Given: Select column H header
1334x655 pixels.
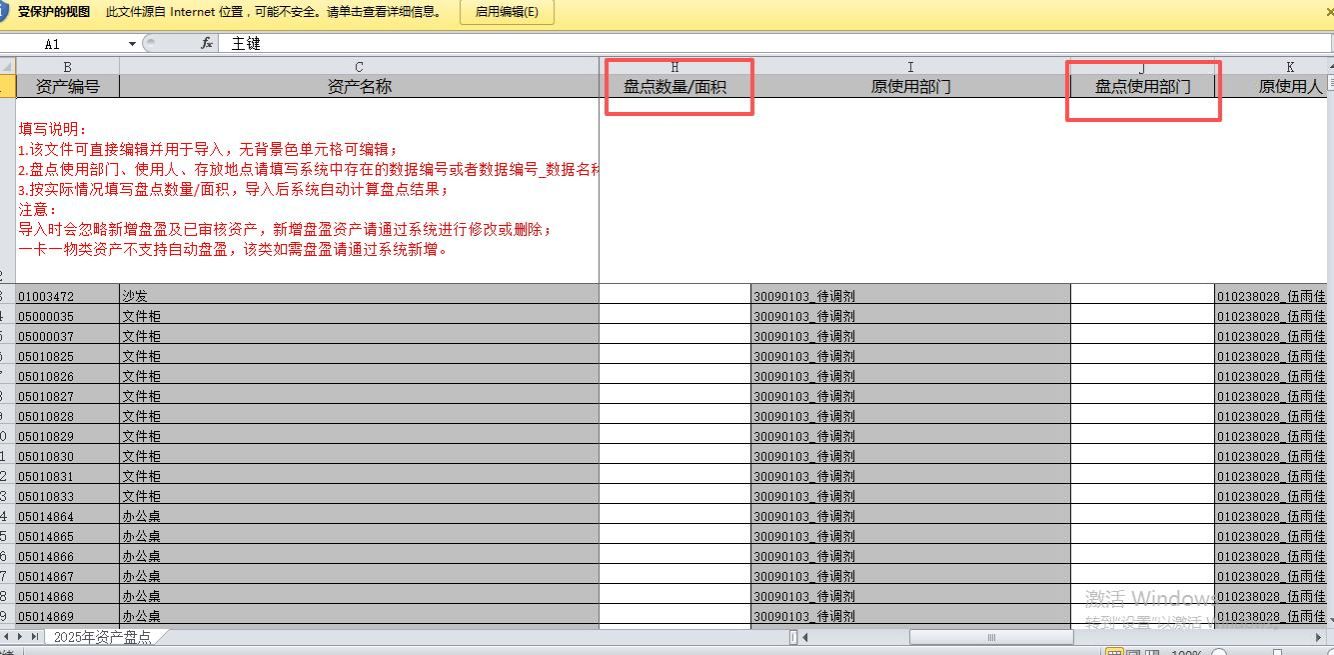Looking at the screenshot, I should [675, 67].
